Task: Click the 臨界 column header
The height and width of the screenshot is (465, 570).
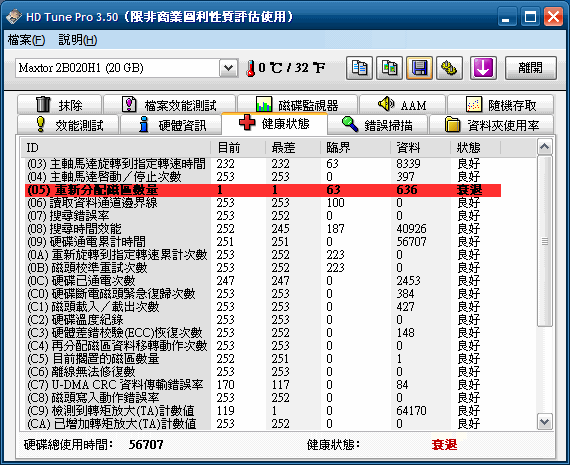Action: click(356, 148)
